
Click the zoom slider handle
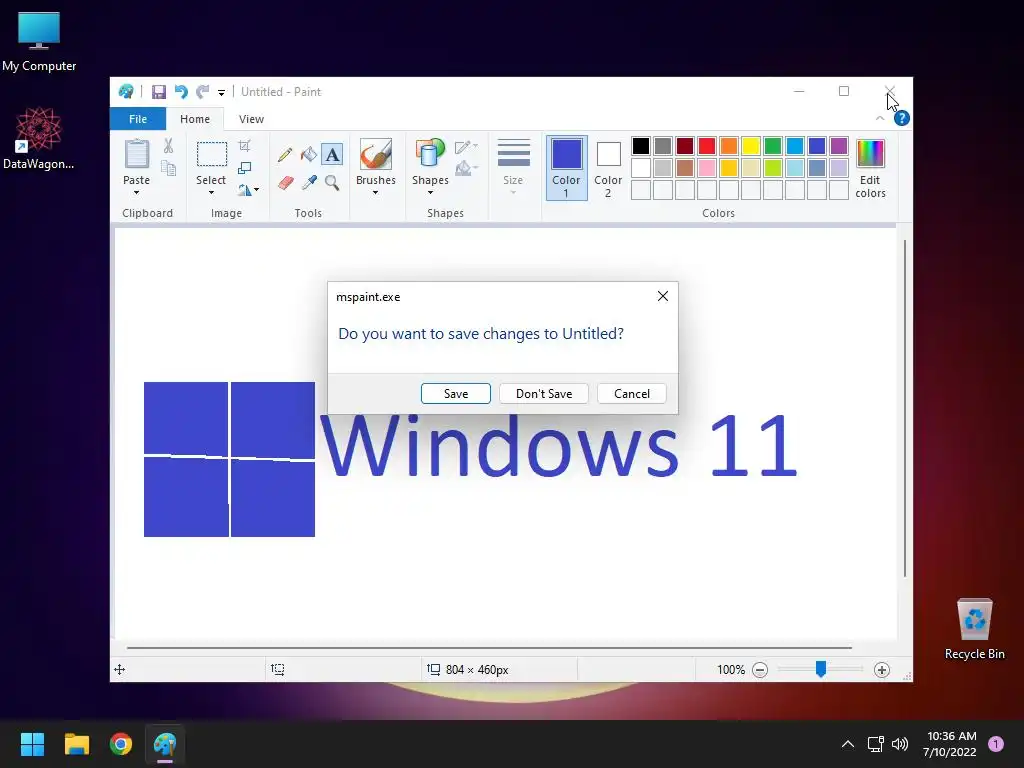821,669
